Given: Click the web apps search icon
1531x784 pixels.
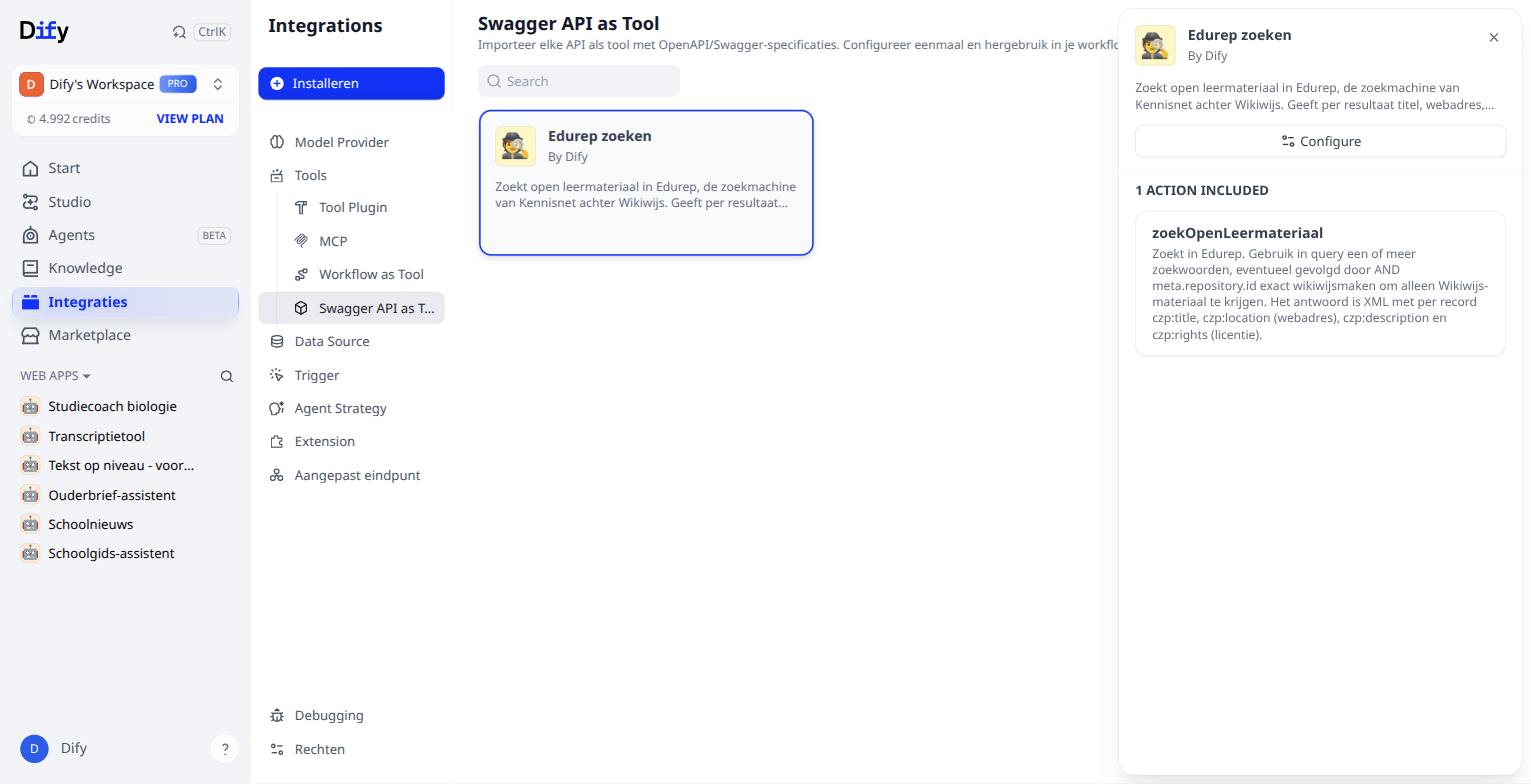Looking at the screenshot, I should [x=226, y=376].
